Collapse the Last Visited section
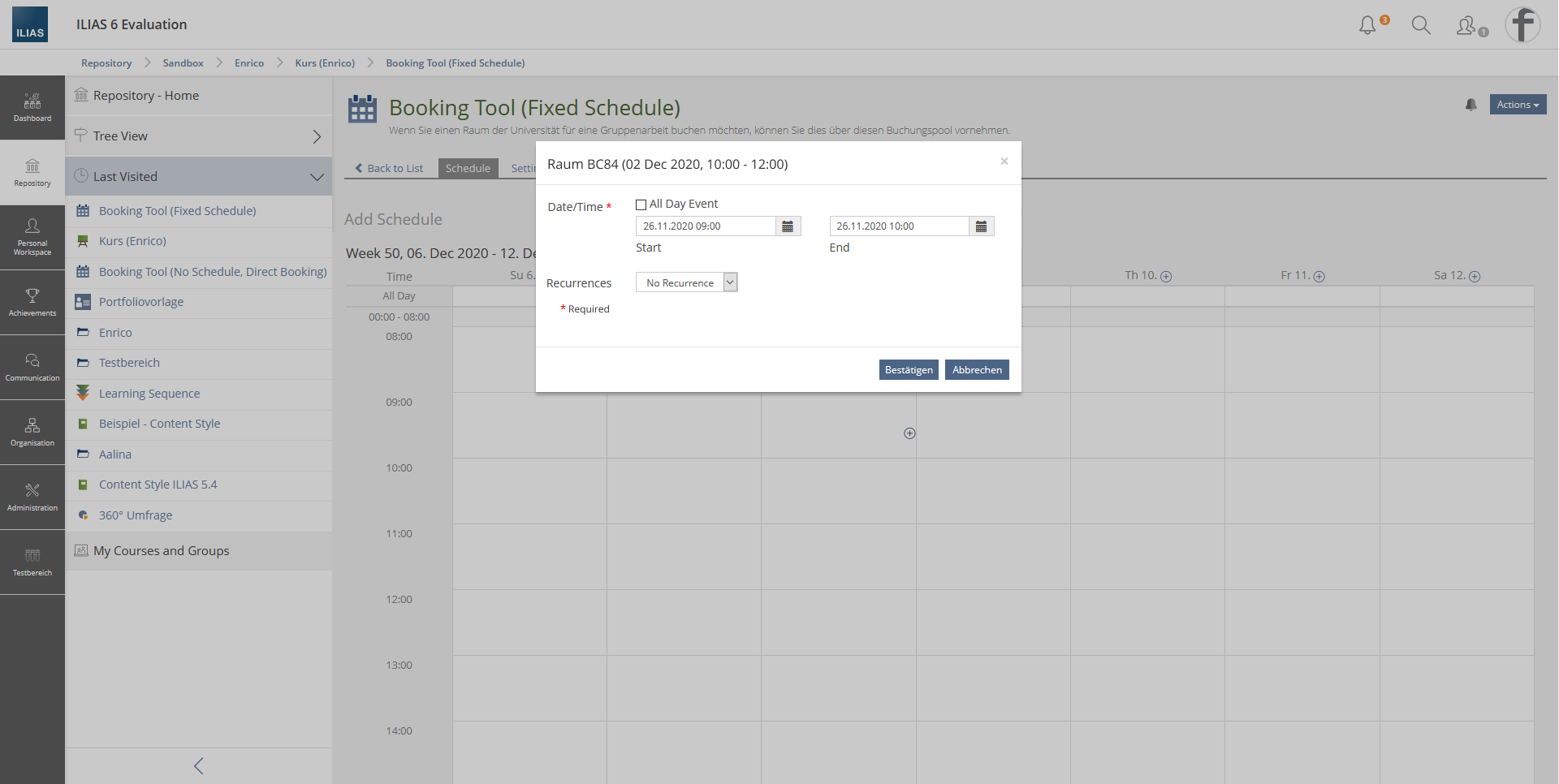 [x=317, y=177]
